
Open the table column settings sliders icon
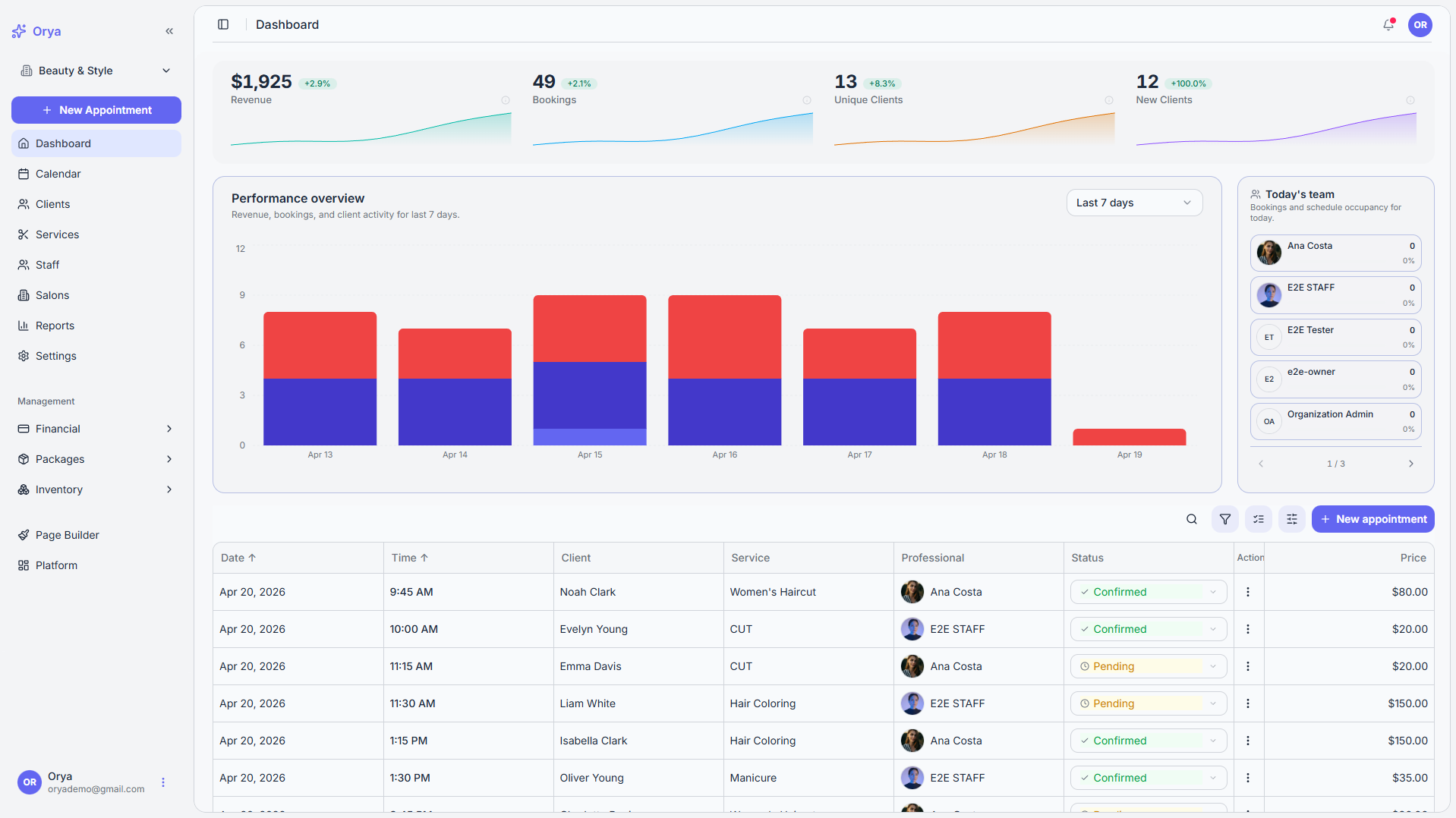[1292, 519]
